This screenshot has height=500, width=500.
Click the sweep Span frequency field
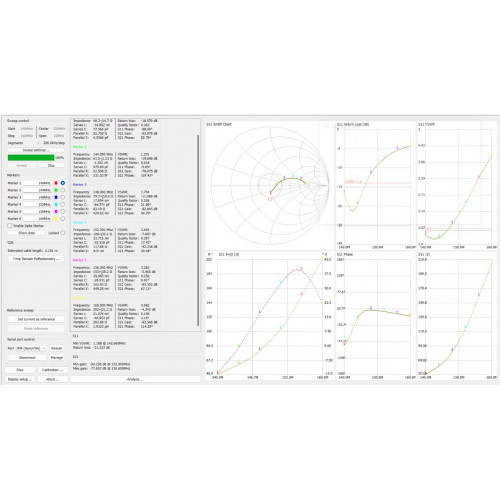tap(58, 136)
